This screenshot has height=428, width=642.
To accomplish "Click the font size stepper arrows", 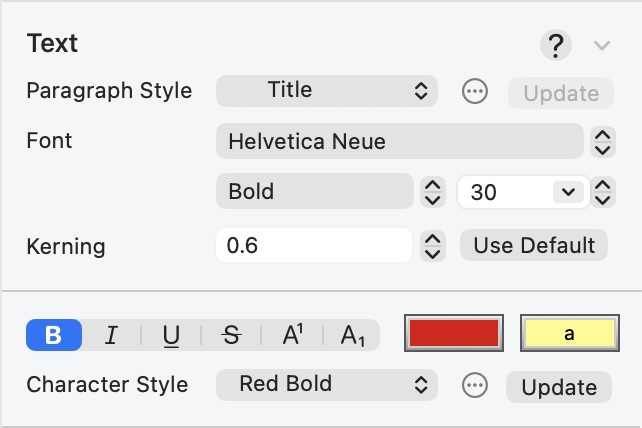I will (603, 192).
